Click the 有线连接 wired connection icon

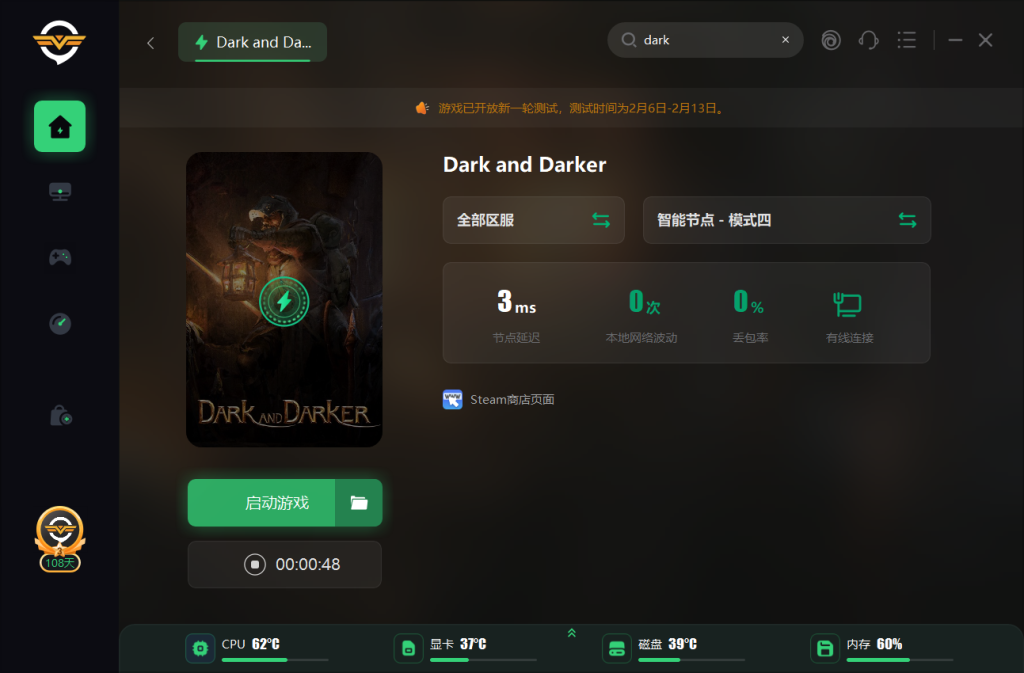point(848,304)
